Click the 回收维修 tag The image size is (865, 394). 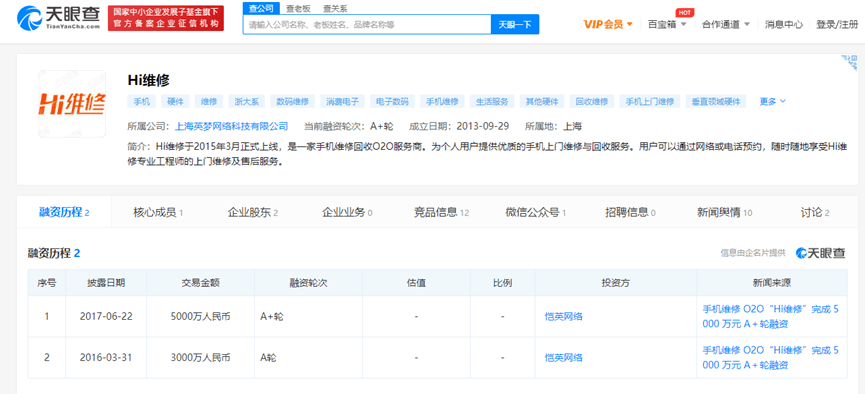pyautogui.click(x=591, y=101)
